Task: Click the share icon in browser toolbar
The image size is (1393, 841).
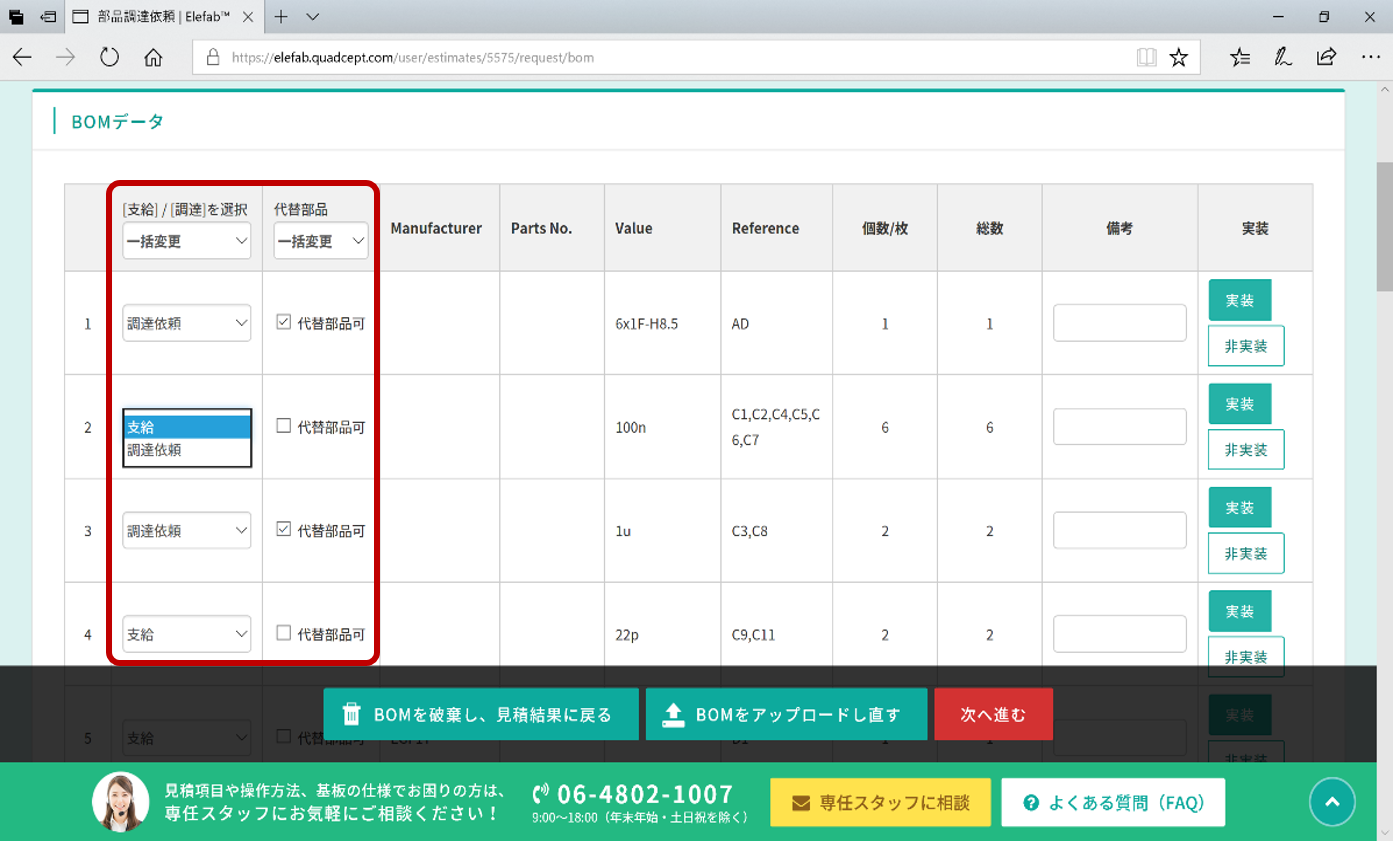Action: pos(1326,57)
